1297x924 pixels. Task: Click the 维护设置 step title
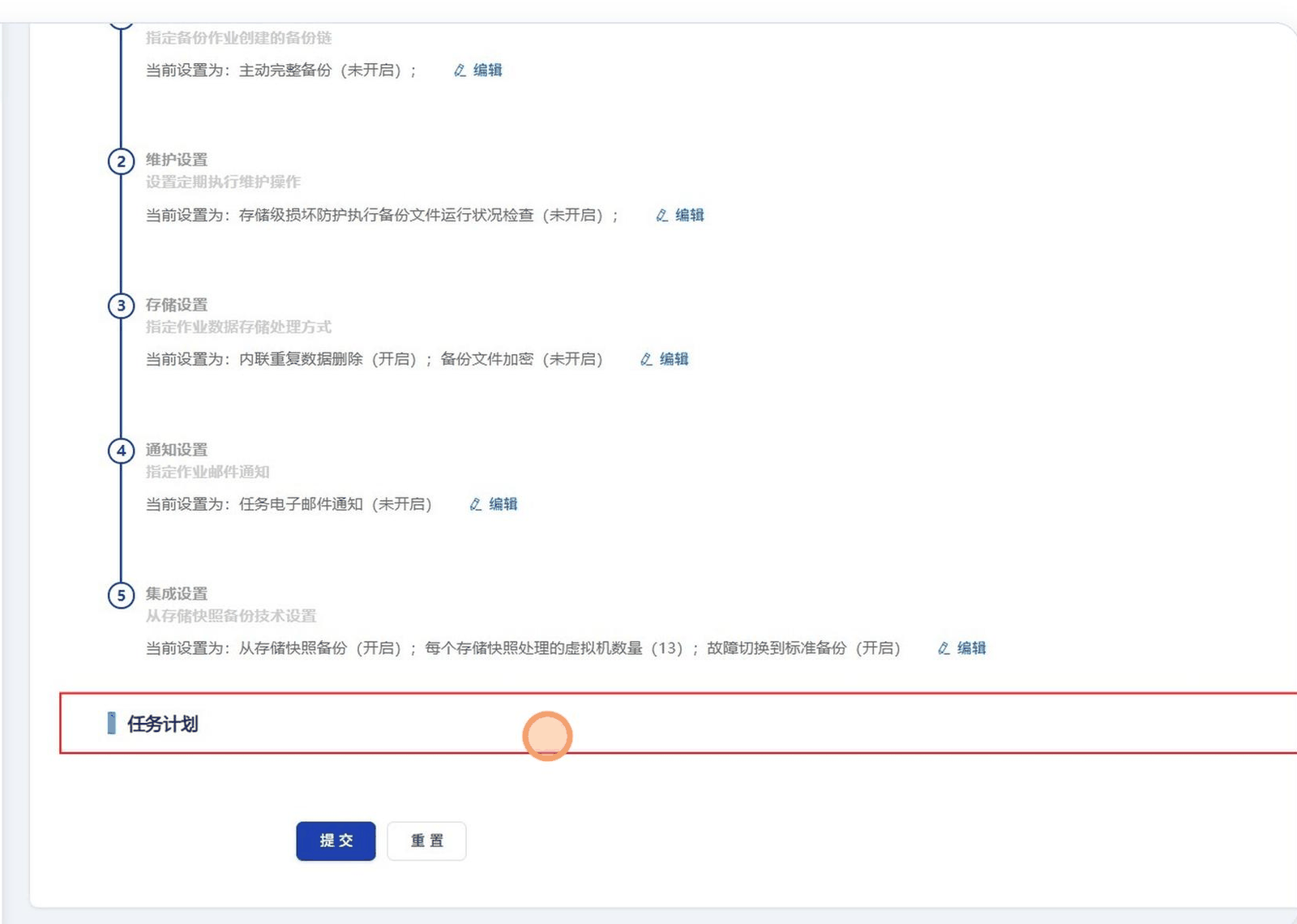[x=177, y=160]
